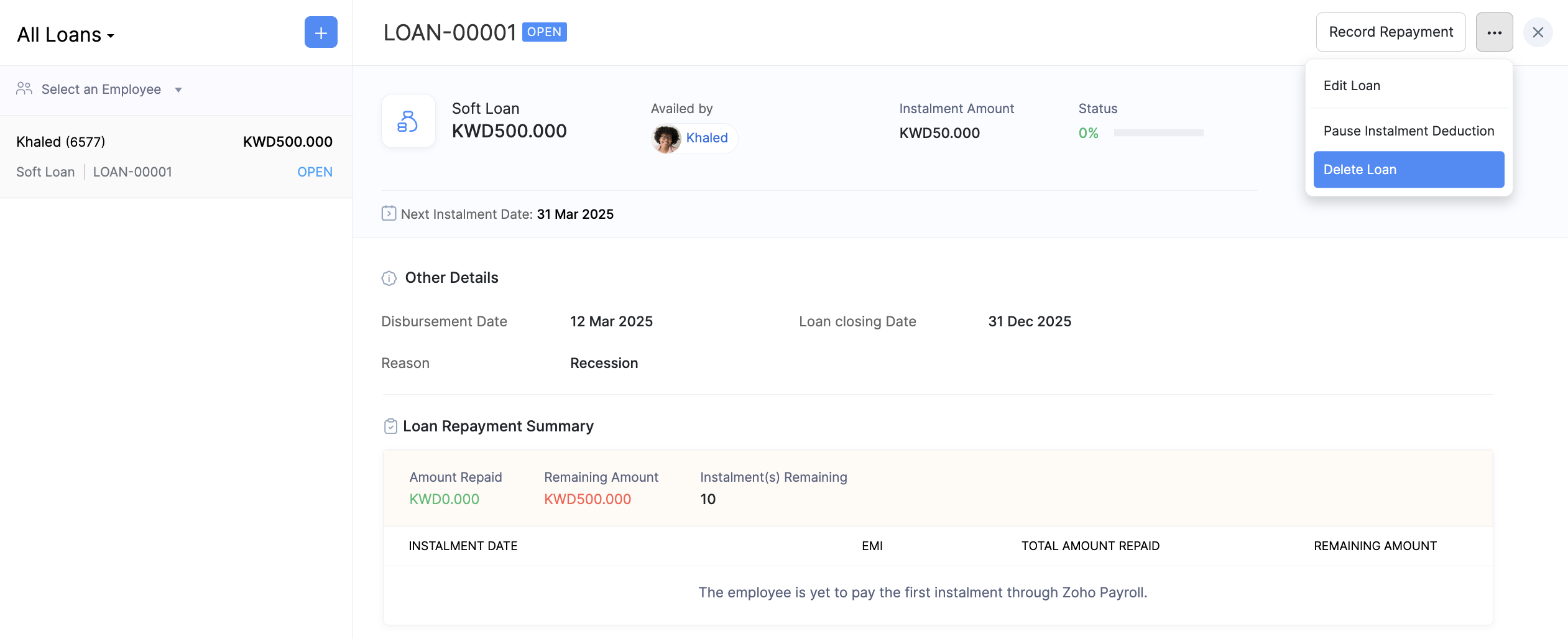The image size is (1568, 639).
Task: Click the blue plus add loan button
Action: pyautogui.click(x=321, y=32)
